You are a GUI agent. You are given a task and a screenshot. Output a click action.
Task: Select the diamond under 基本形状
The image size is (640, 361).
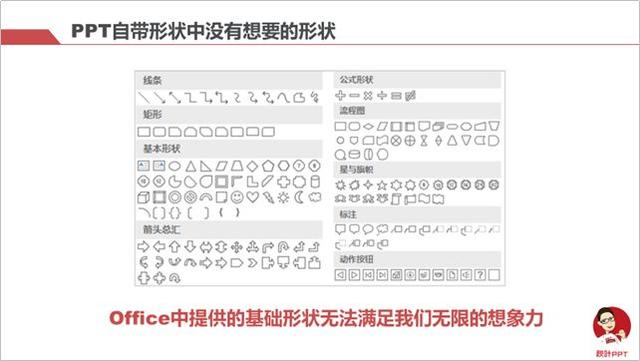click(x=252, y=166)
